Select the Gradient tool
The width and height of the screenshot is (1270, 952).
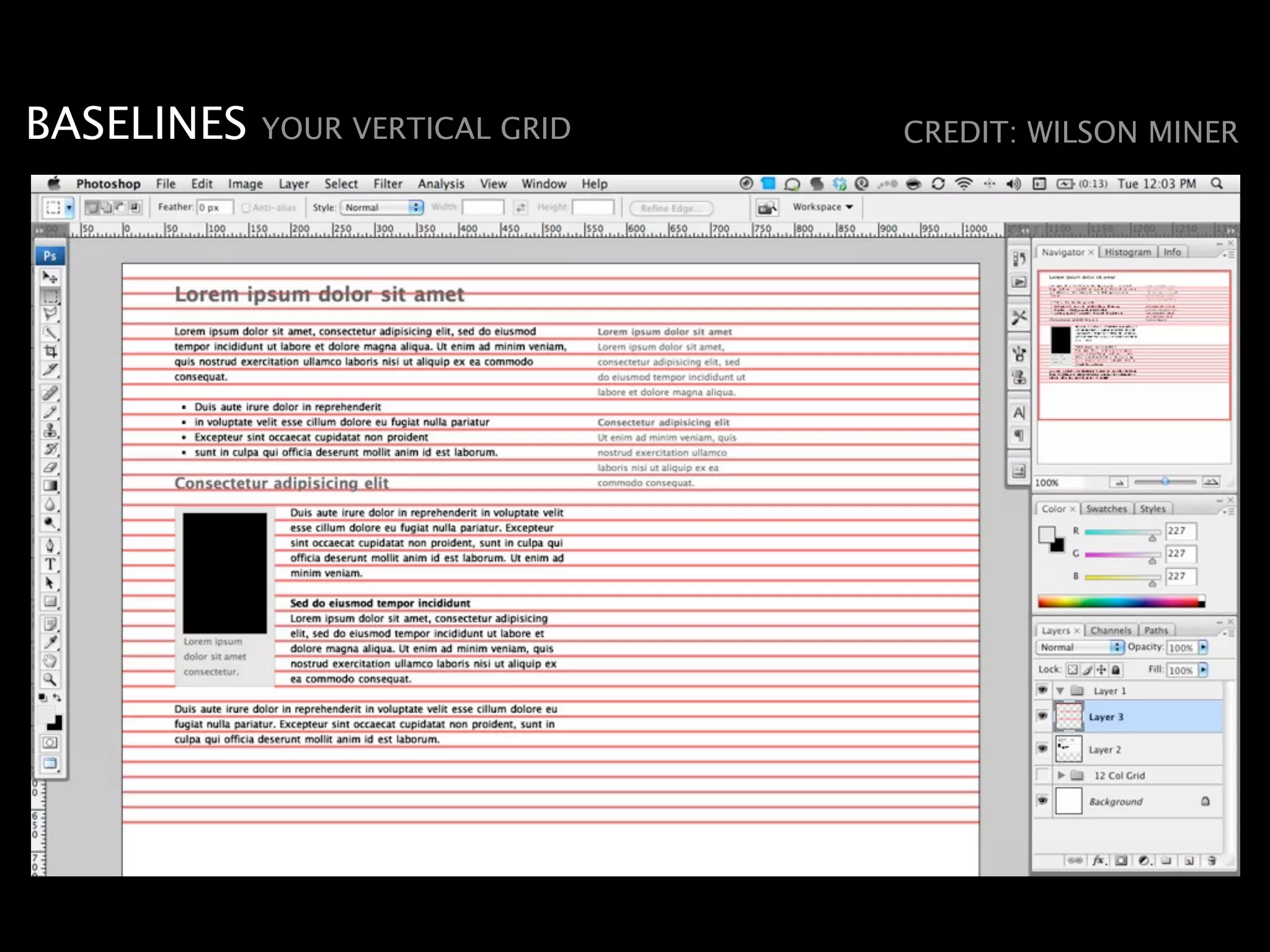click(x=50, y=486)
